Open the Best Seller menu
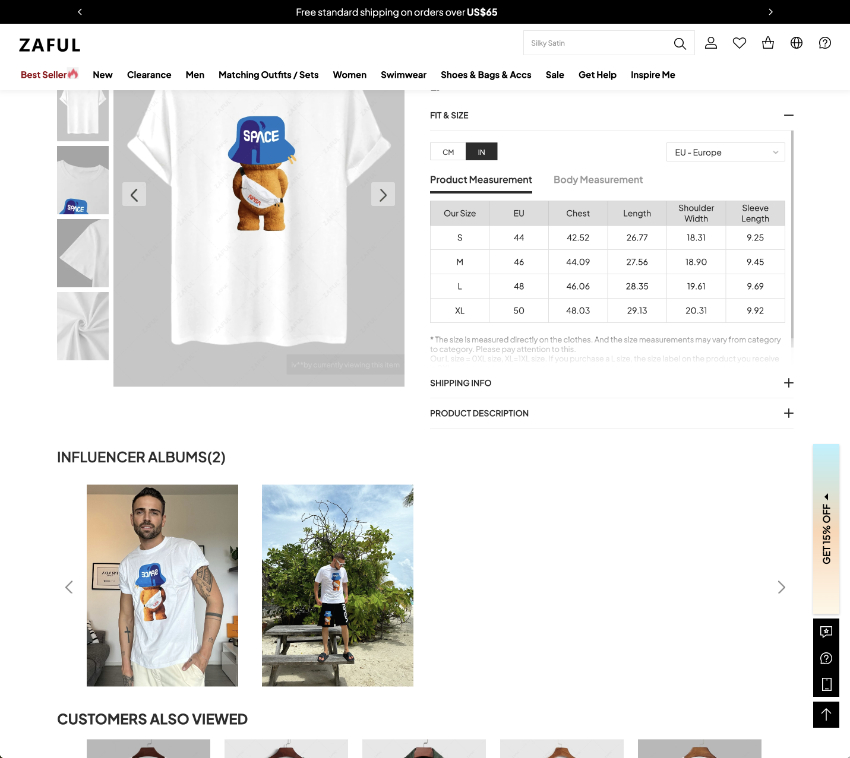The height and width of the screenshot is (758, 850). coord(49,74)
